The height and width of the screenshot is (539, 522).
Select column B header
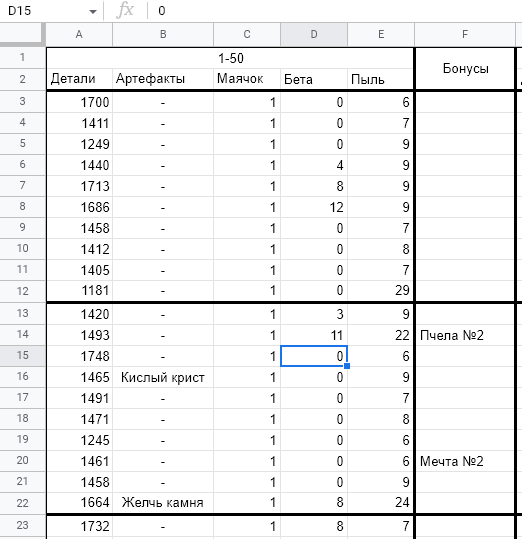pyautogui.click(x=163, y=34)
